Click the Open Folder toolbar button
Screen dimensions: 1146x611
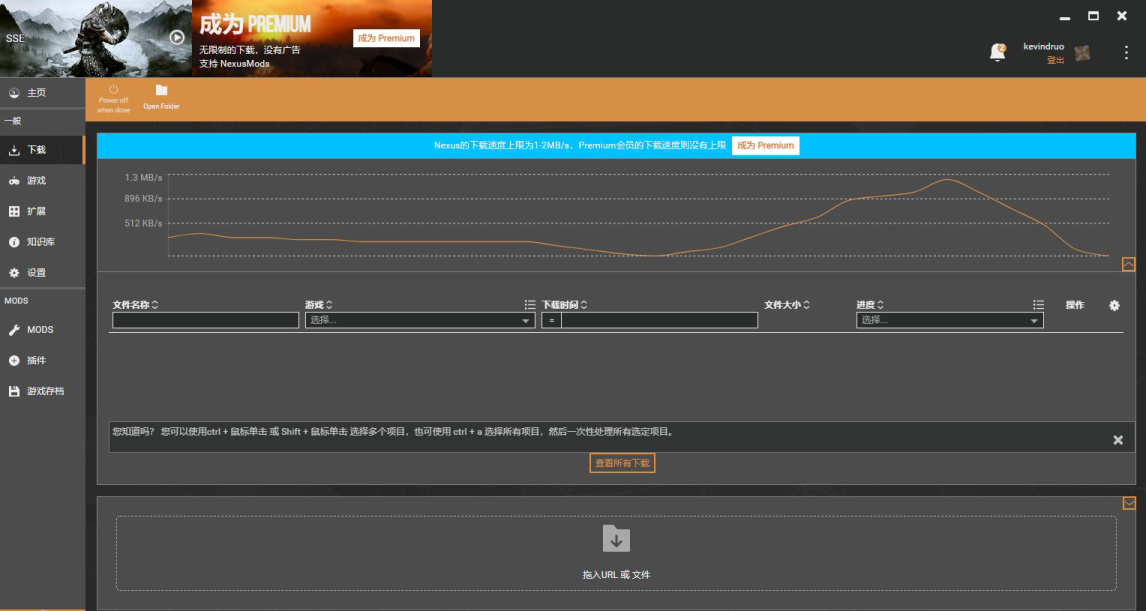coord(162,98)
